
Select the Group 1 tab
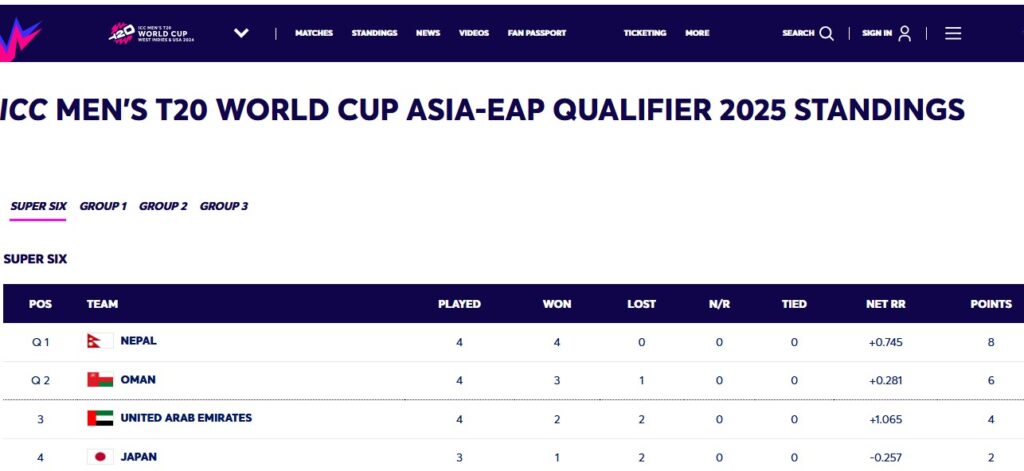coord(103,206)
